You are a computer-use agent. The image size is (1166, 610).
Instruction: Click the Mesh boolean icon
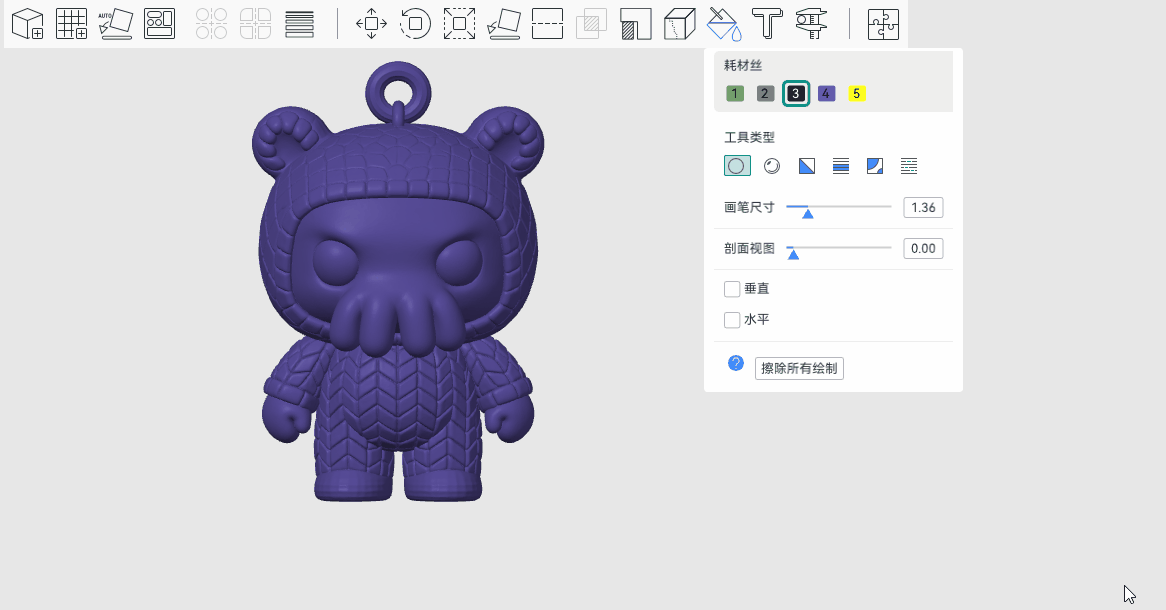tap(591, 24)
